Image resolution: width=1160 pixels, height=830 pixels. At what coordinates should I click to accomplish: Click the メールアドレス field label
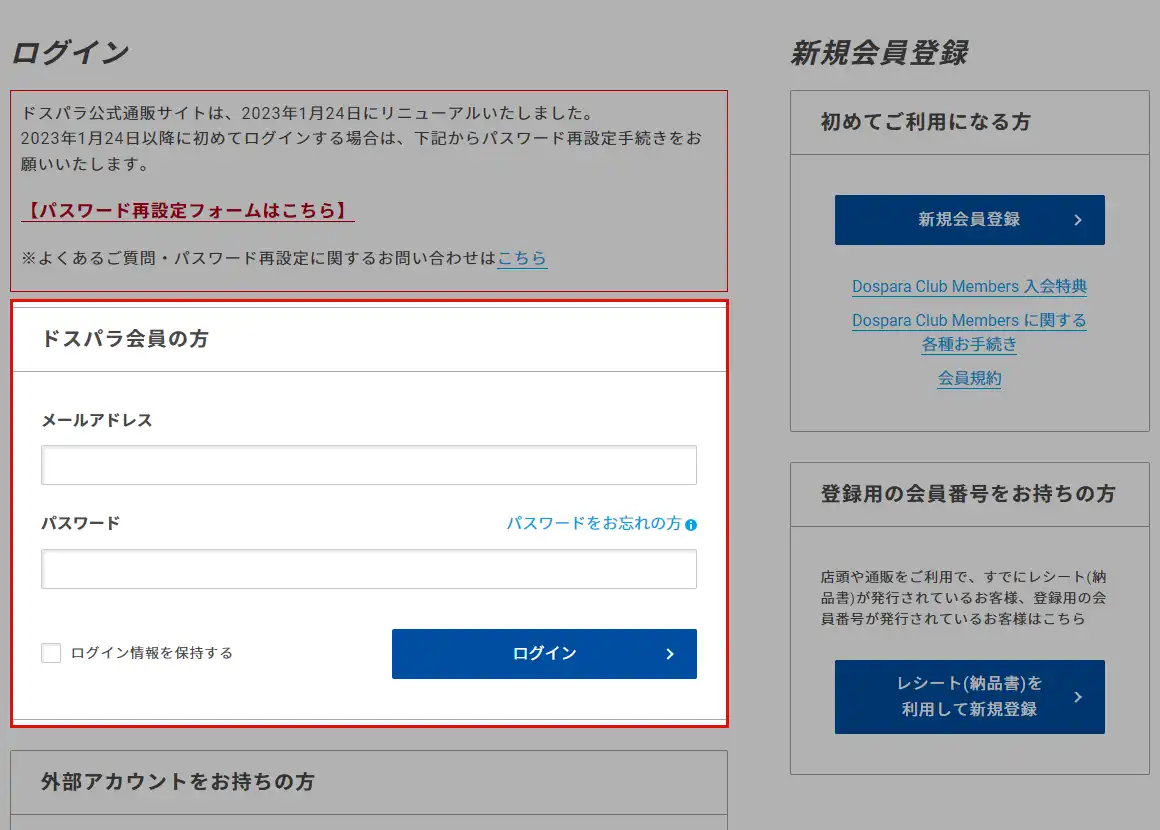coord(97,420)
